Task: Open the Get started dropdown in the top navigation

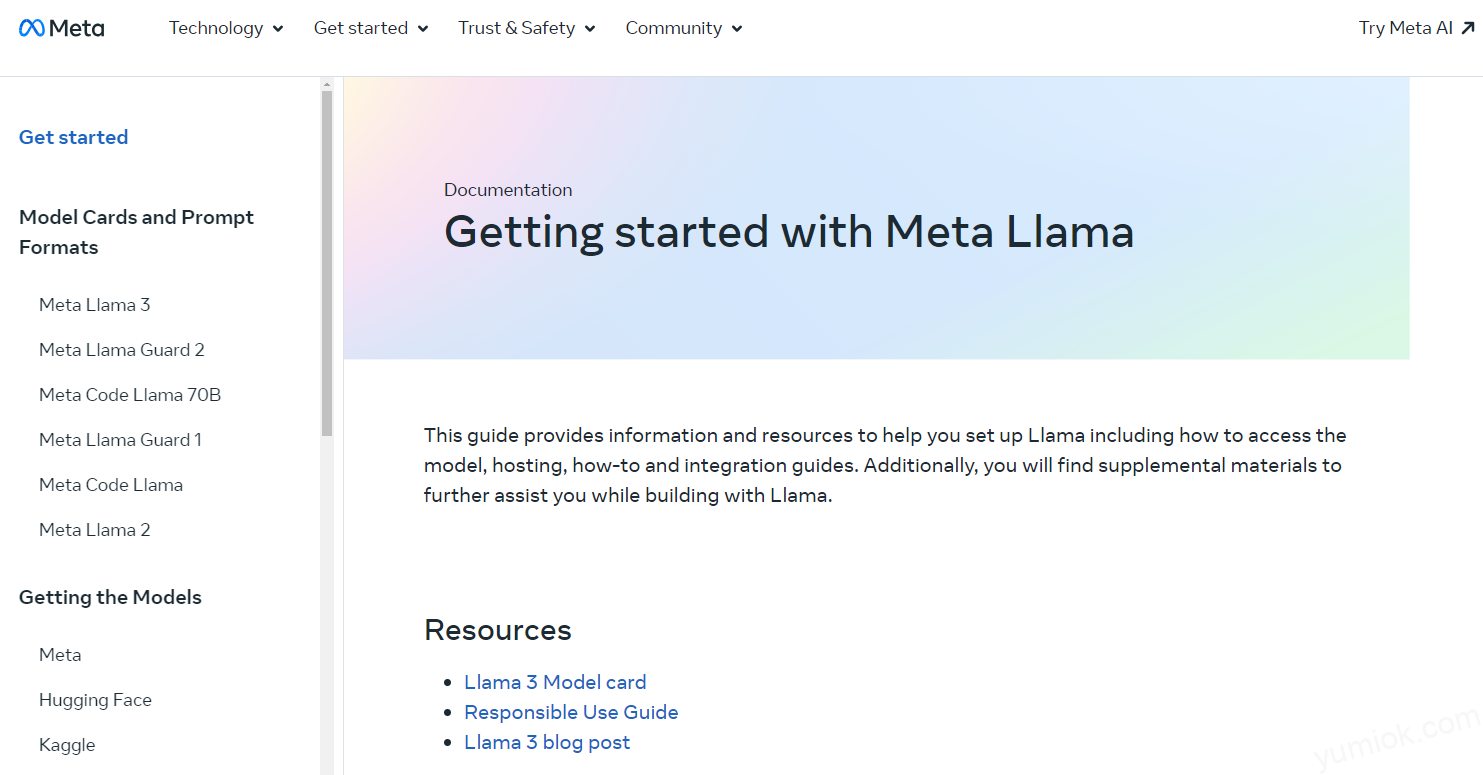Action: coord(371,28)
